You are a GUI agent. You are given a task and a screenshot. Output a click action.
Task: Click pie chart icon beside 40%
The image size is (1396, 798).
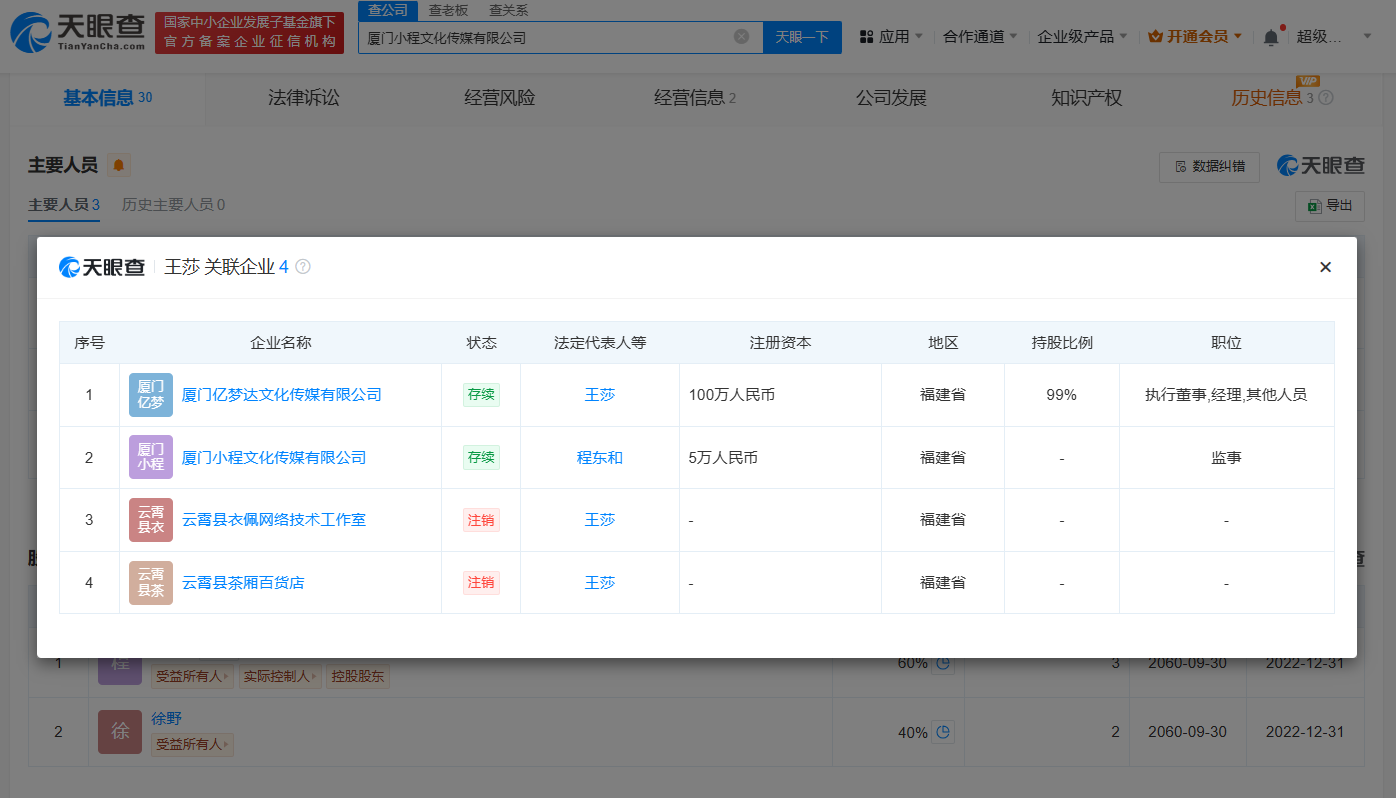943,732
